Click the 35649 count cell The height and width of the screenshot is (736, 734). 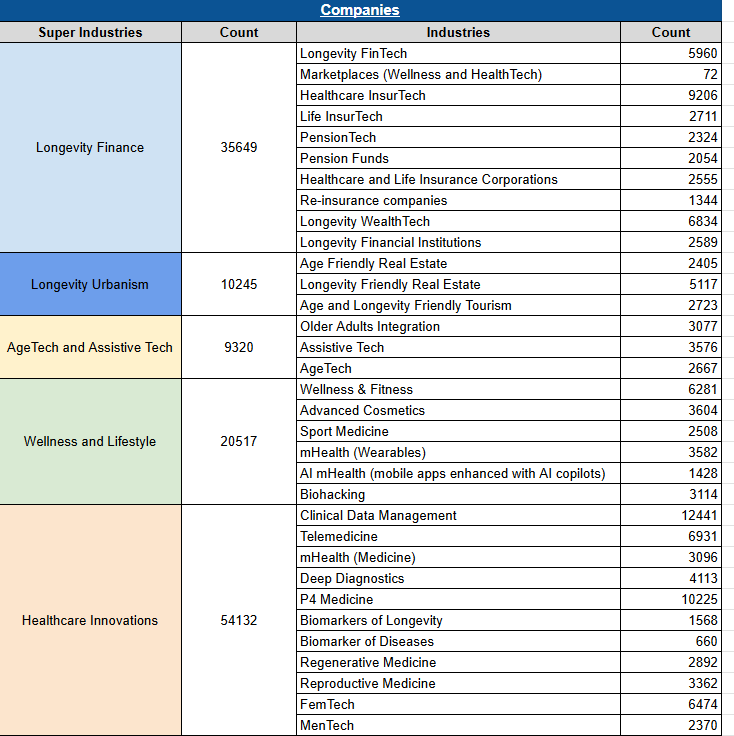pos(239,147)
